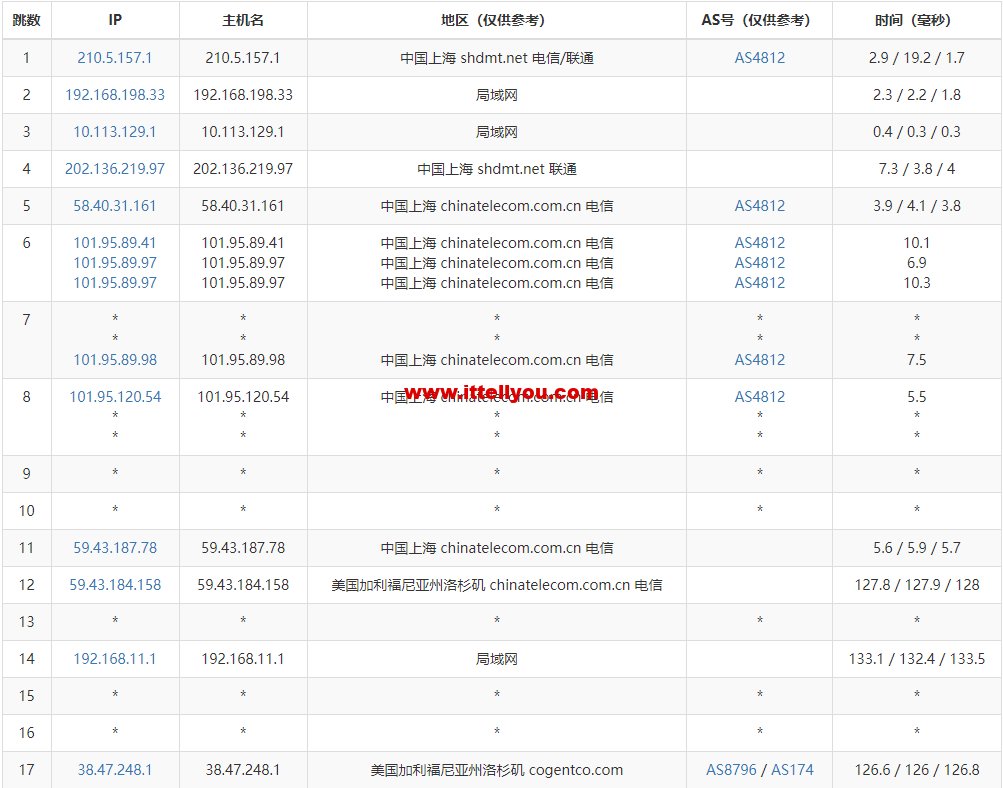Open the IP link 101.95.89.98

(115, 360)
